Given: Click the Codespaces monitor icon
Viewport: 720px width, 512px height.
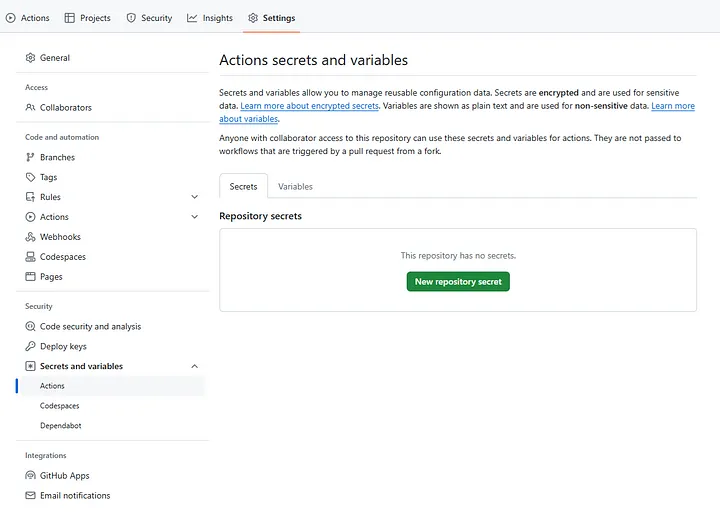Looking at the screenshot, I should coord(30,257).
